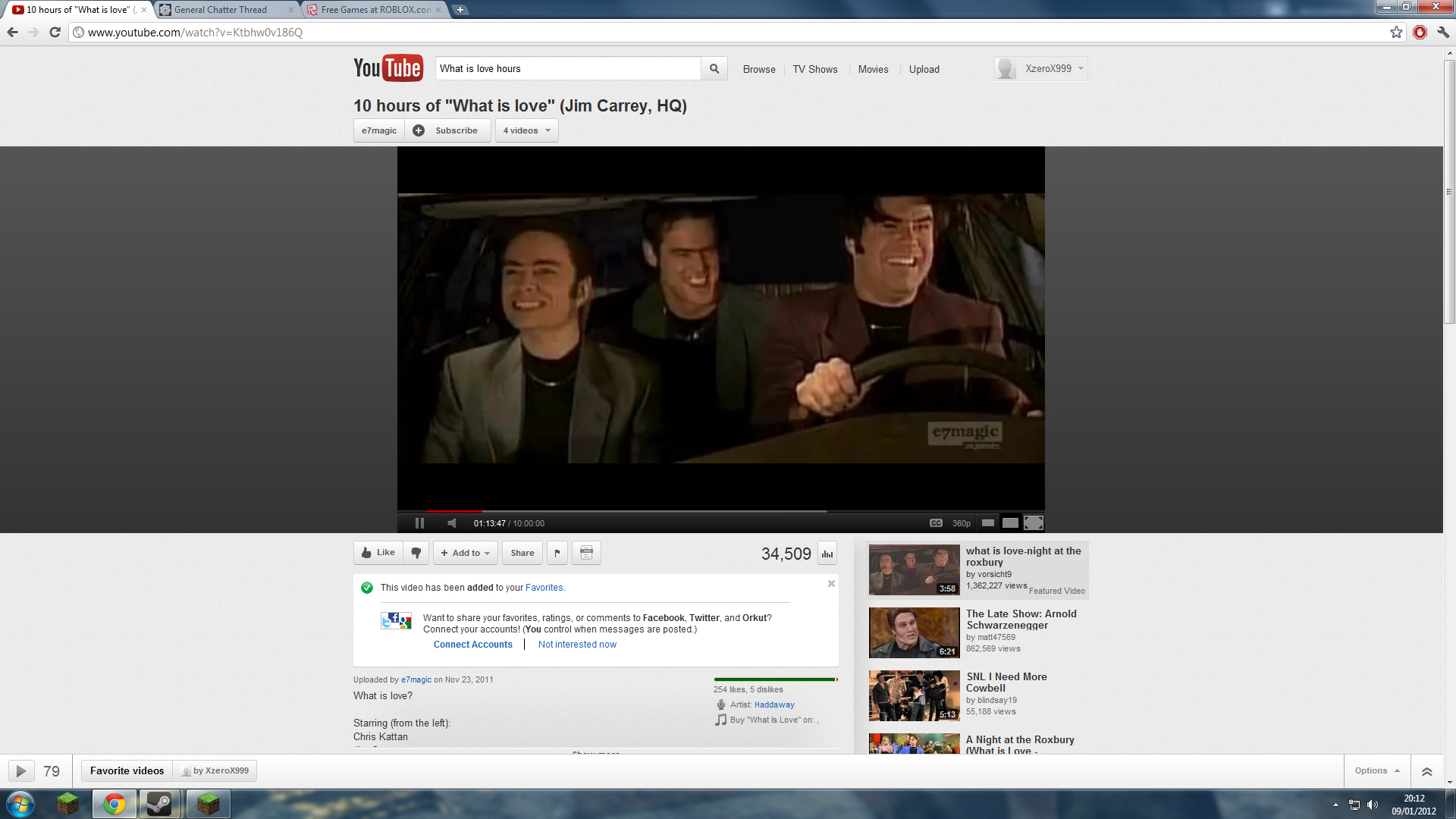Click the red extension icon in toolbar

(x=1420, y=32)
